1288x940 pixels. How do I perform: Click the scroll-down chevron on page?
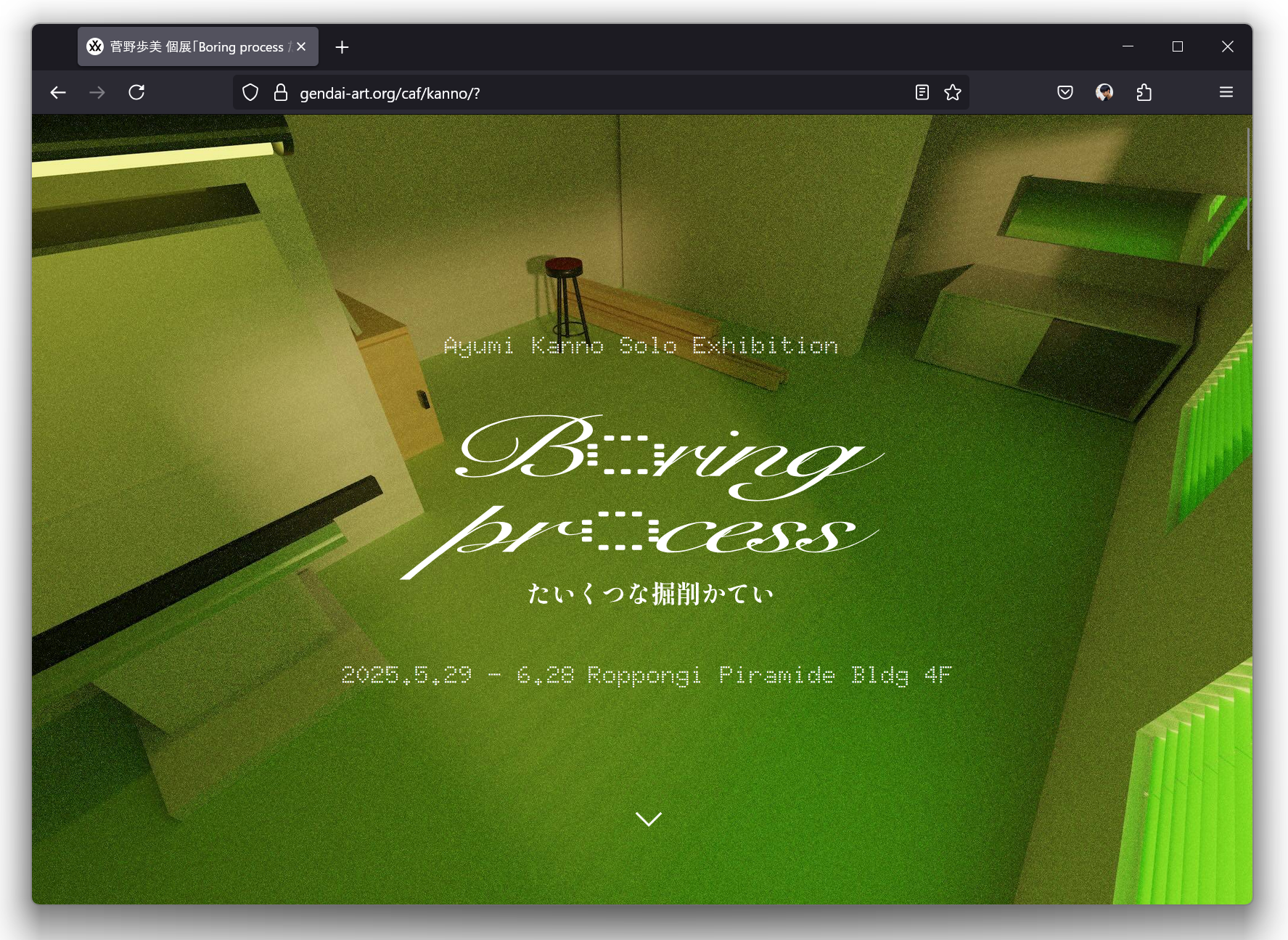648,819
